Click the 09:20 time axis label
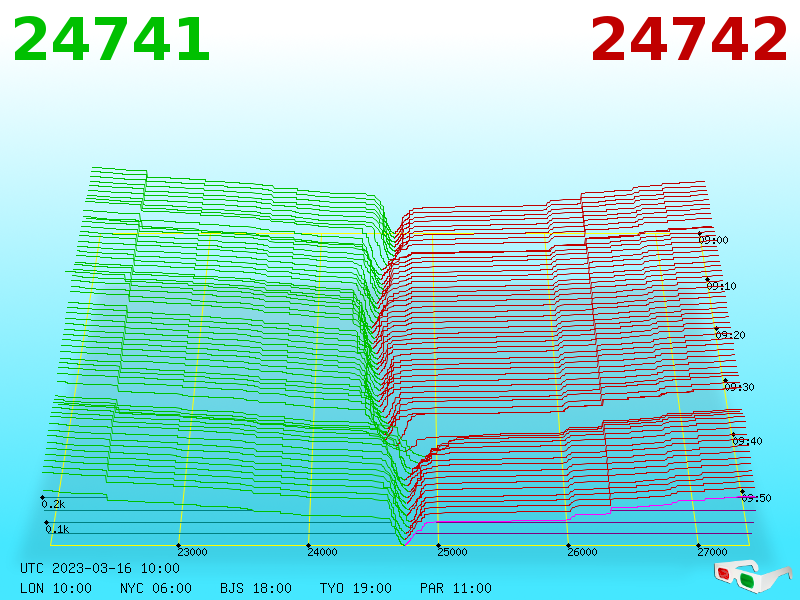This screenshot has height=600, width=800. pos(731,335)
